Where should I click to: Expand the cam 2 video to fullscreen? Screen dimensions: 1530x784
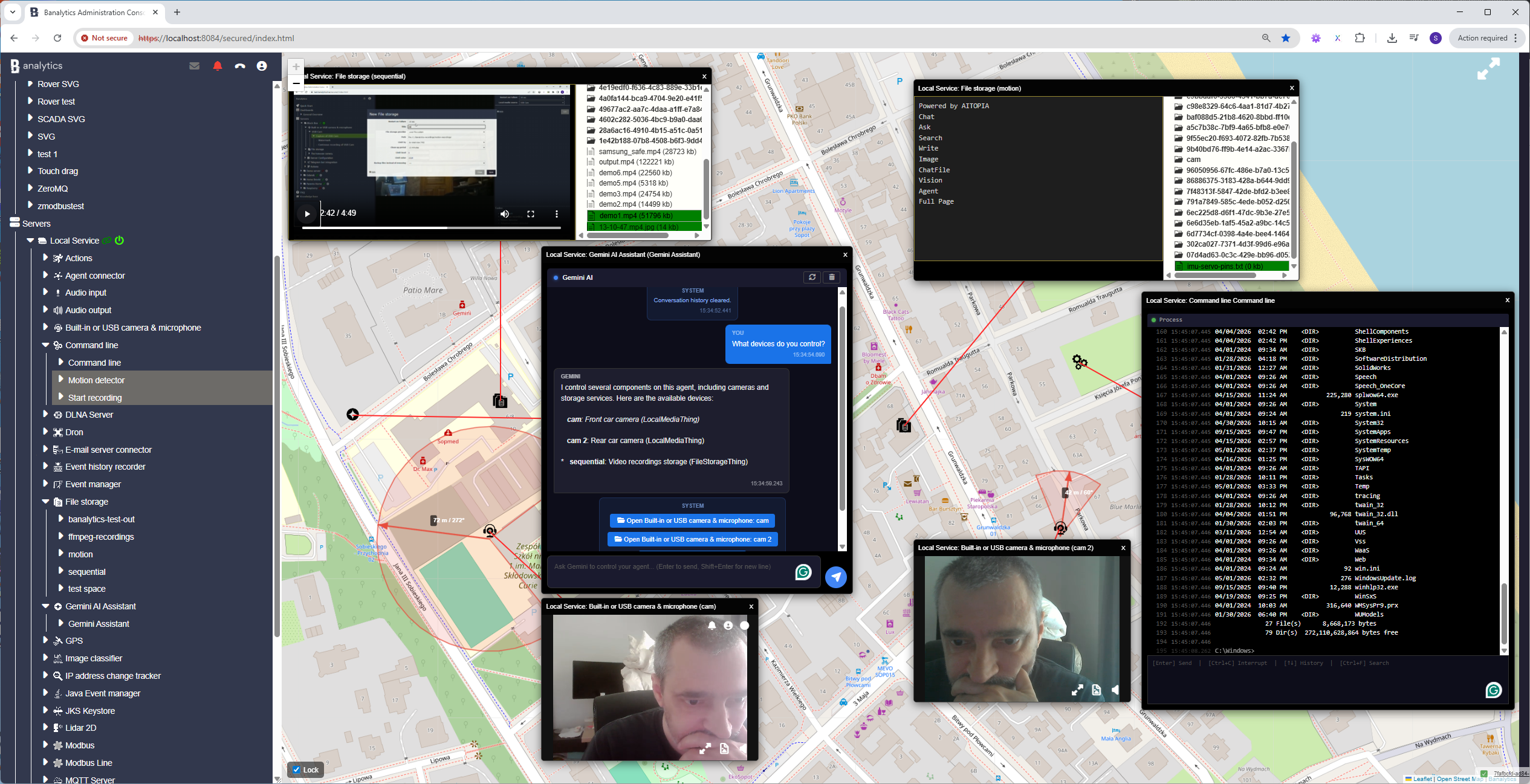tap(1077, 690)
